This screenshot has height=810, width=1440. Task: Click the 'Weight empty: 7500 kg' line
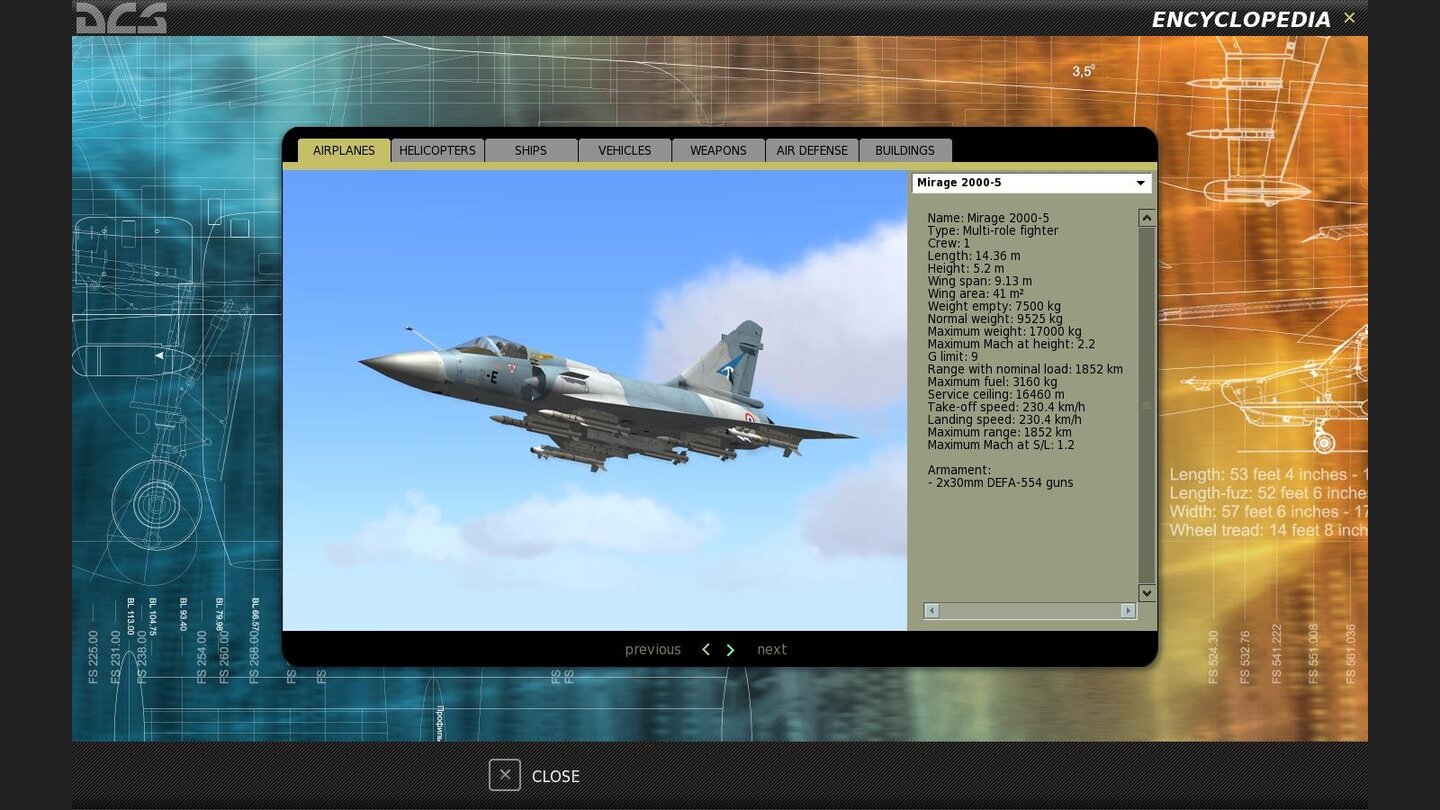coord(994,306)
